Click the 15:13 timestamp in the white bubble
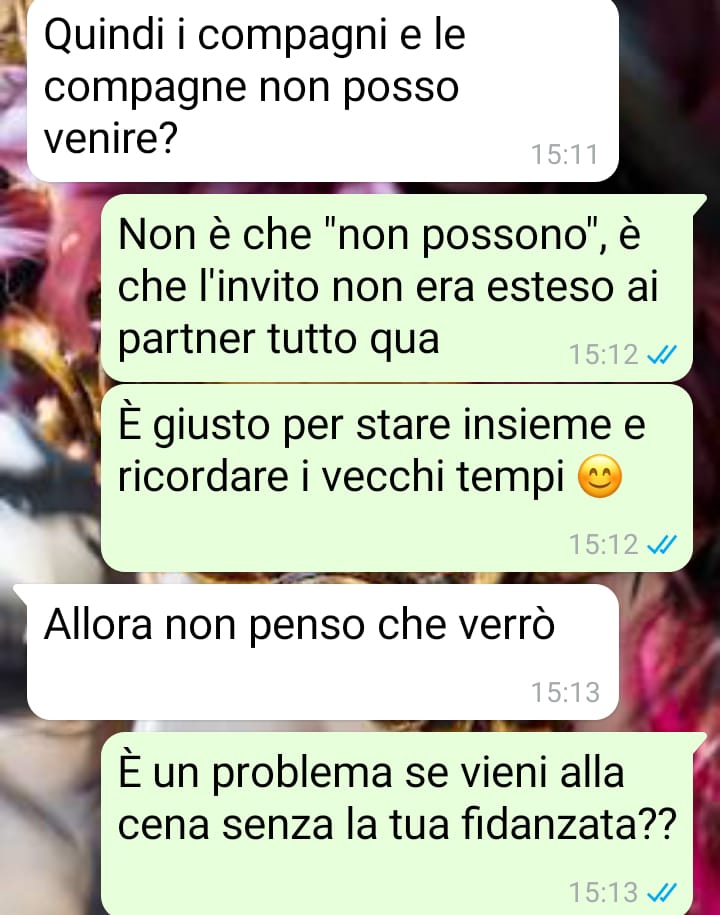This screenshot has height=915, width=720. [x=565, y=693]
